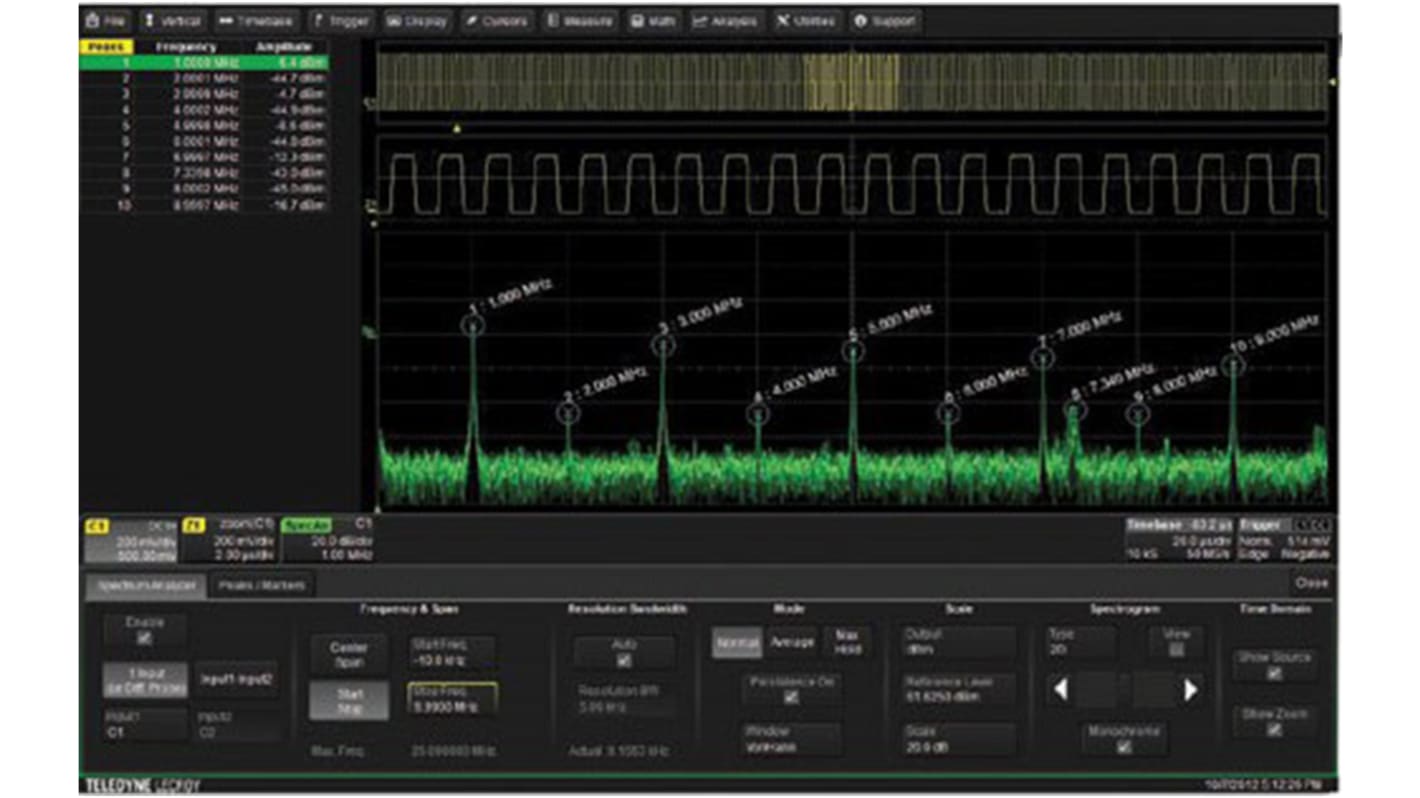Open the Scale 20.0 dB field
Viewport: 1420px width, 798px height.
click(x=958, y=738)
